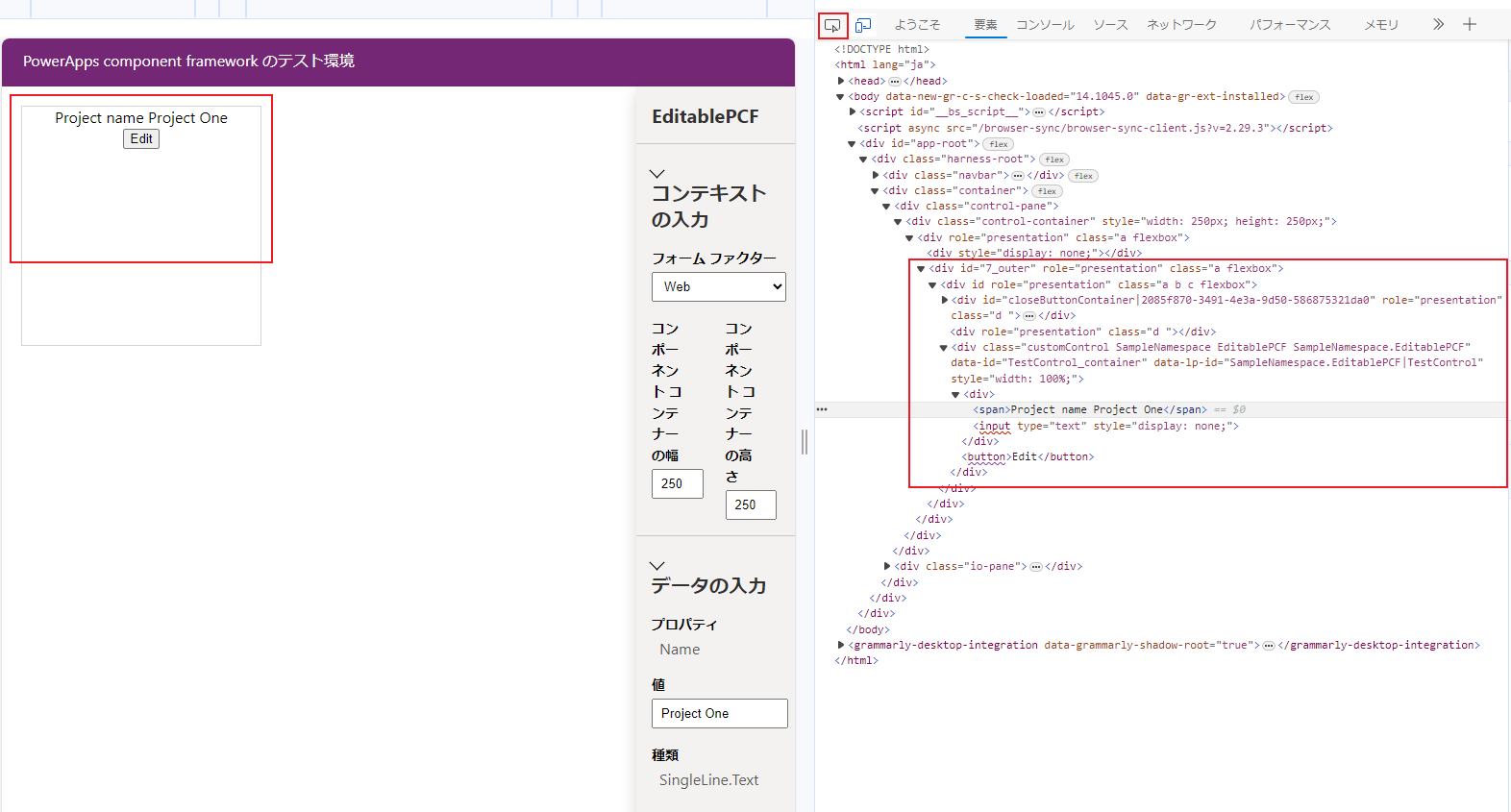Open the パフォーマンス tab
This screenshot has width=1511, height=812.
point(1290,25)
